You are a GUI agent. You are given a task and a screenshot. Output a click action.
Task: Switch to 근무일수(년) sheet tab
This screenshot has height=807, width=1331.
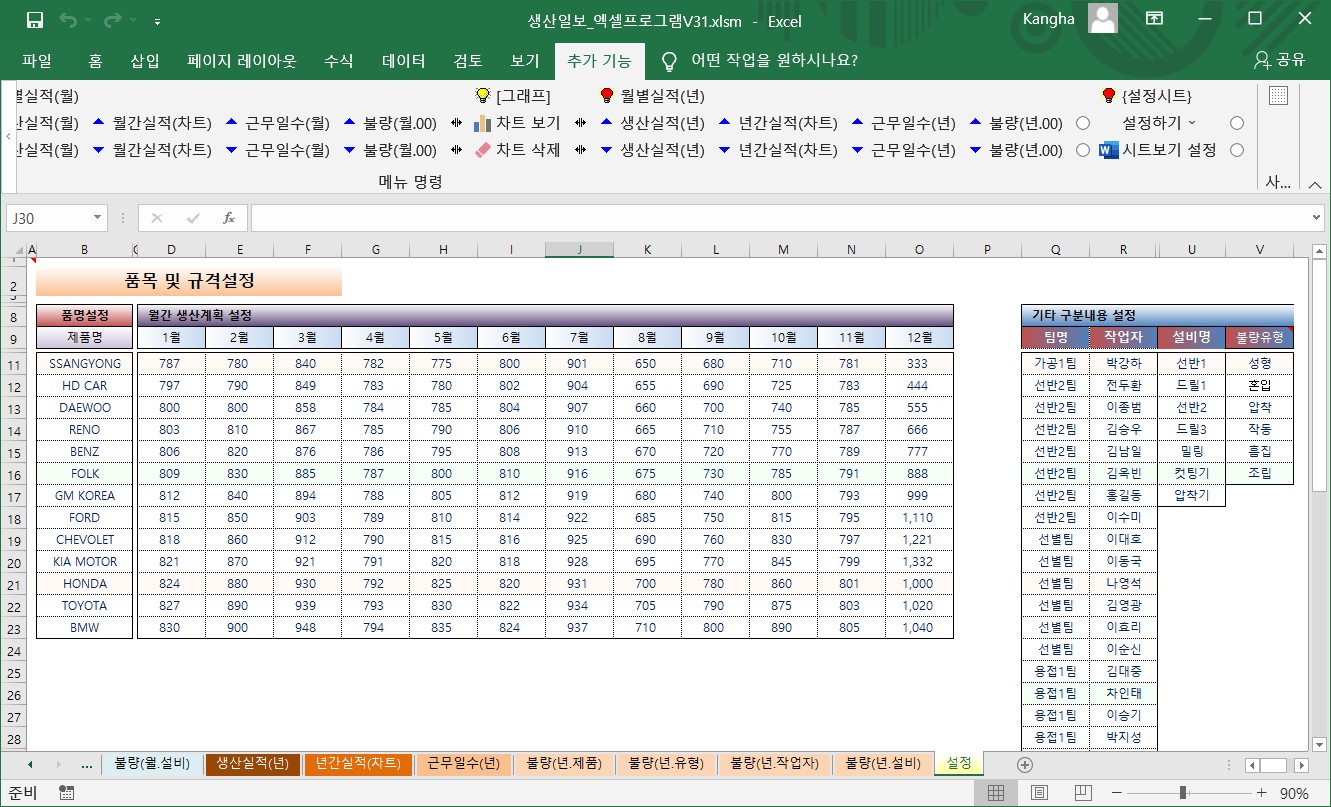(463, 764)
